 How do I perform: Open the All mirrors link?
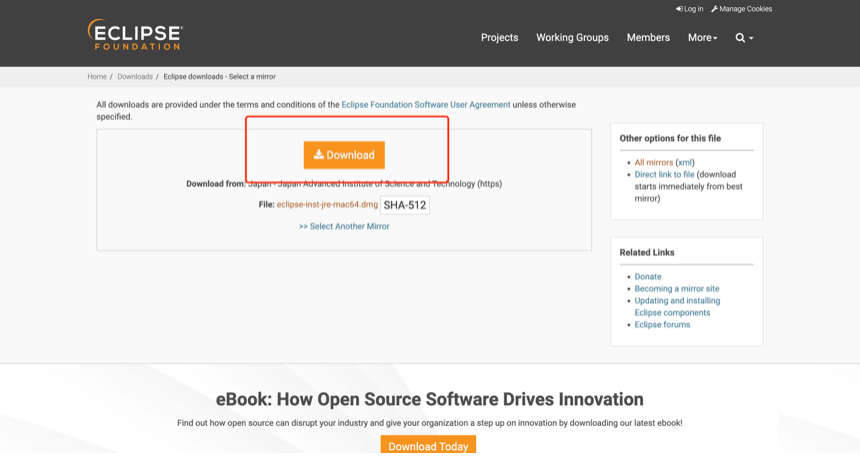tap(653, 162)
